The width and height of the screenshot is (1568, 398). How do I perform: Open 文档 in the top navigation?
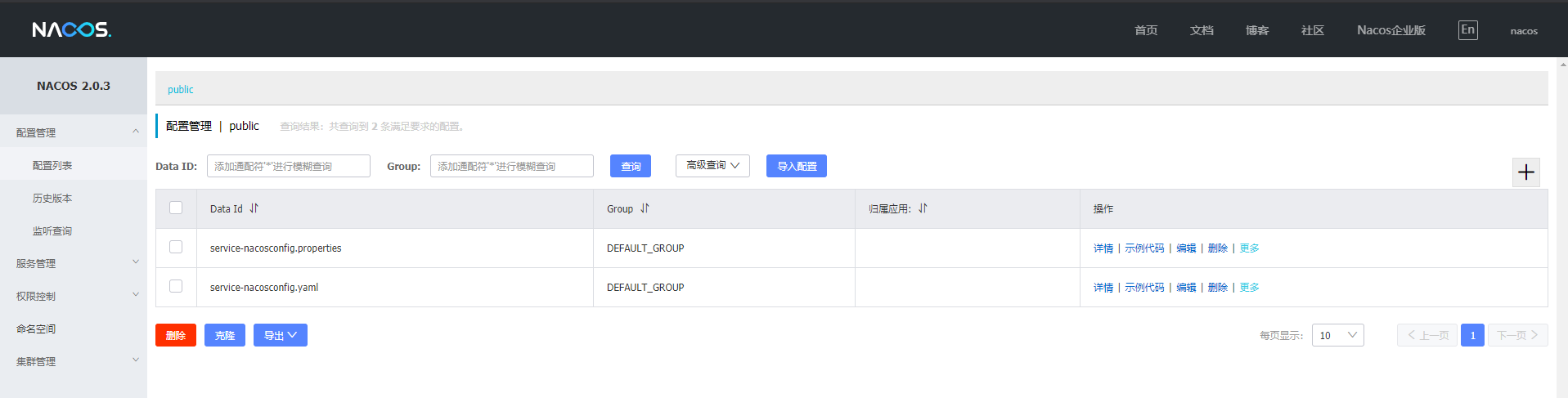pos(1202,30)
